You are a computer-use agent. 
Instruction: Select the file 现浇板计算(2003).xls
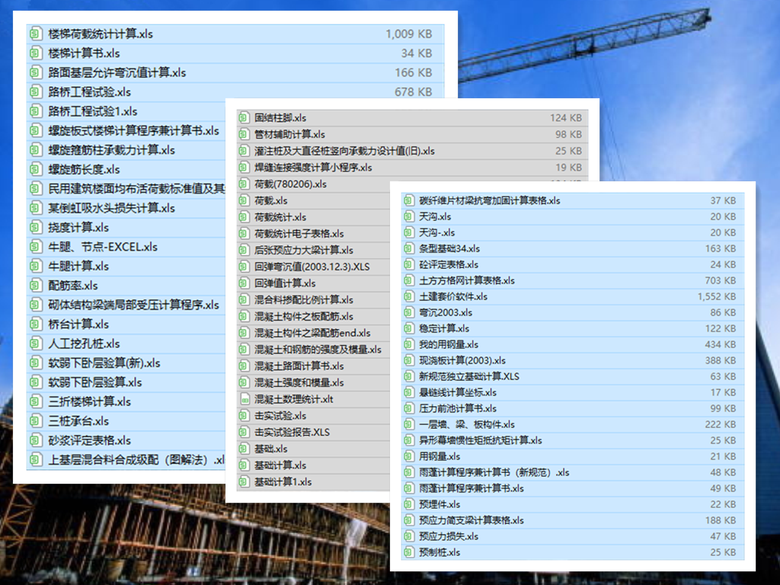tap(455, 361)
